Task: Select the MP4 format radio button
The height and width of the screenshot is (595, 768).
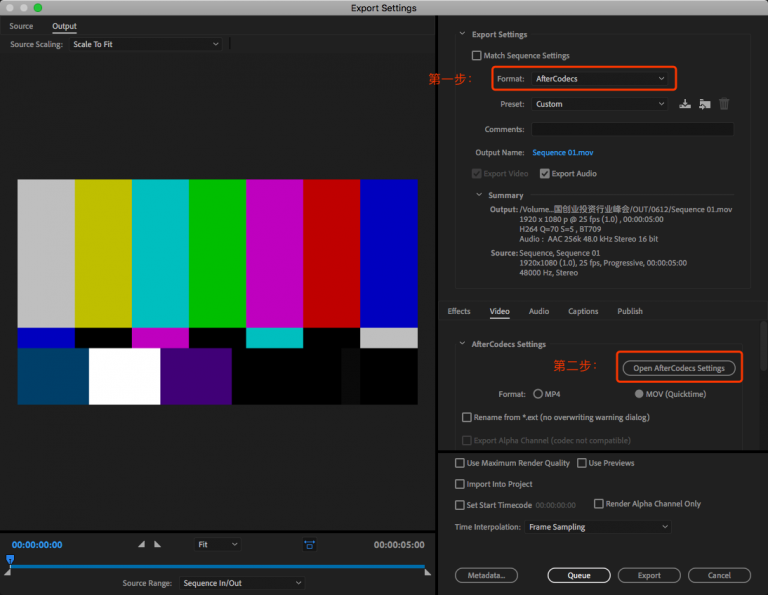Action: coord(538,394)
